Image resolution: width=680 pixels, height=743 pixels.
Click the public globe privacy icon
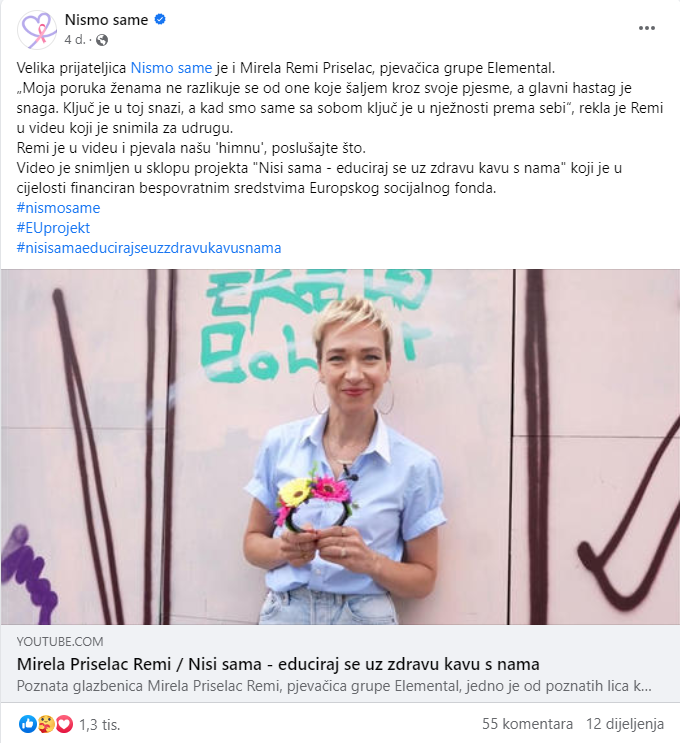(x=102, y=40)
